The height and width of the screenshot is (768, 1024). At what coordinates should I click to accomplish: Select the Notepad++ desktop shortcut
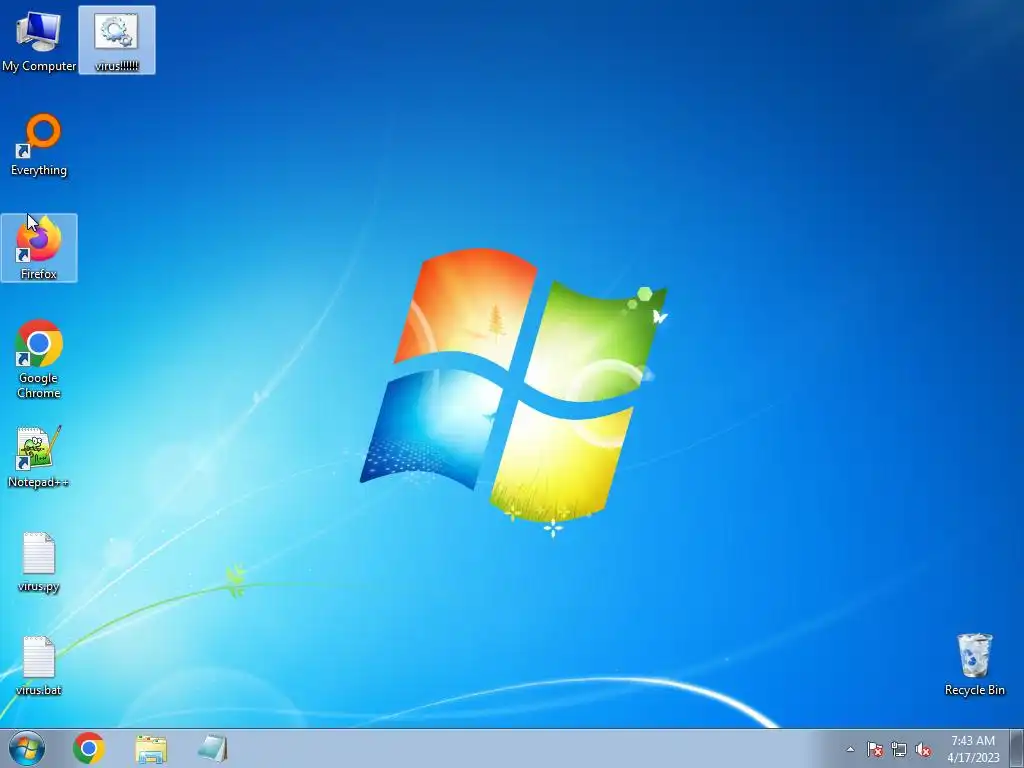click(39, 456)
